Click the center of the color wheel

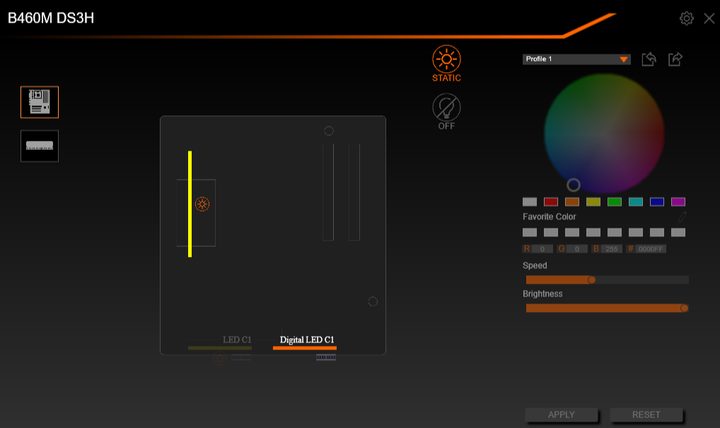pos(604,134)
